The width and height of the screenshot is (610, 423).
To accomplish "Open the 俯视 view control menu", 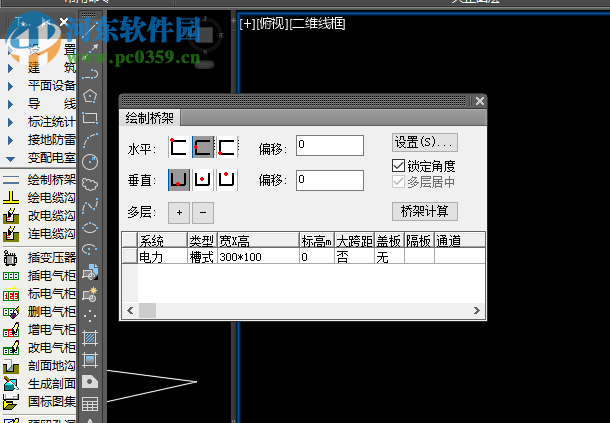I will click(273, 24).
